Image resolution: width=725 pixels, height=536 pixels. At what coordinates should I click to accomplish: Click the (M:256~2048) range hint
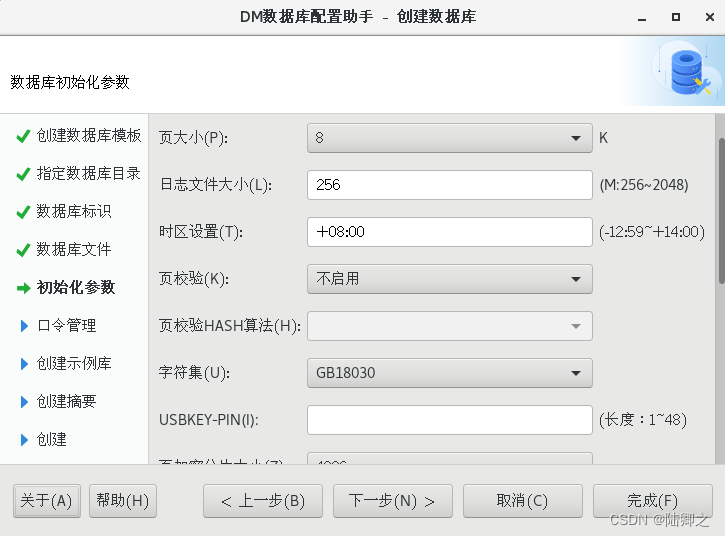[644, 185]
